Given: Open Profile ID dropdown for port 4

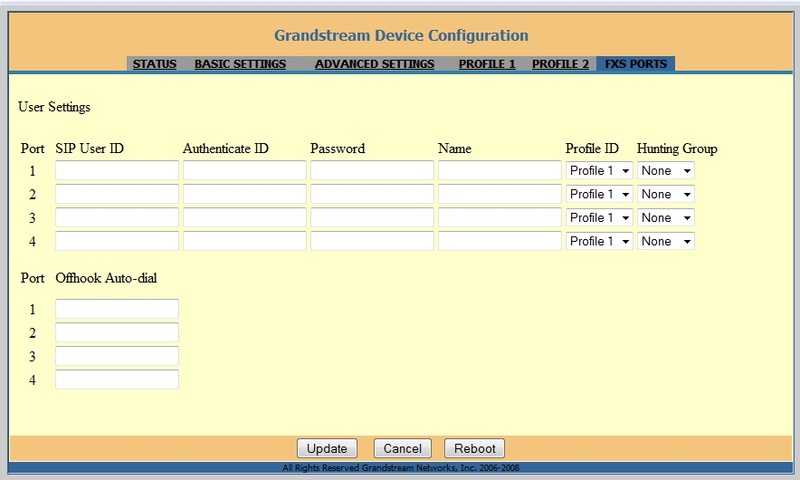Looking at the screenshot, I should point(599,241).
